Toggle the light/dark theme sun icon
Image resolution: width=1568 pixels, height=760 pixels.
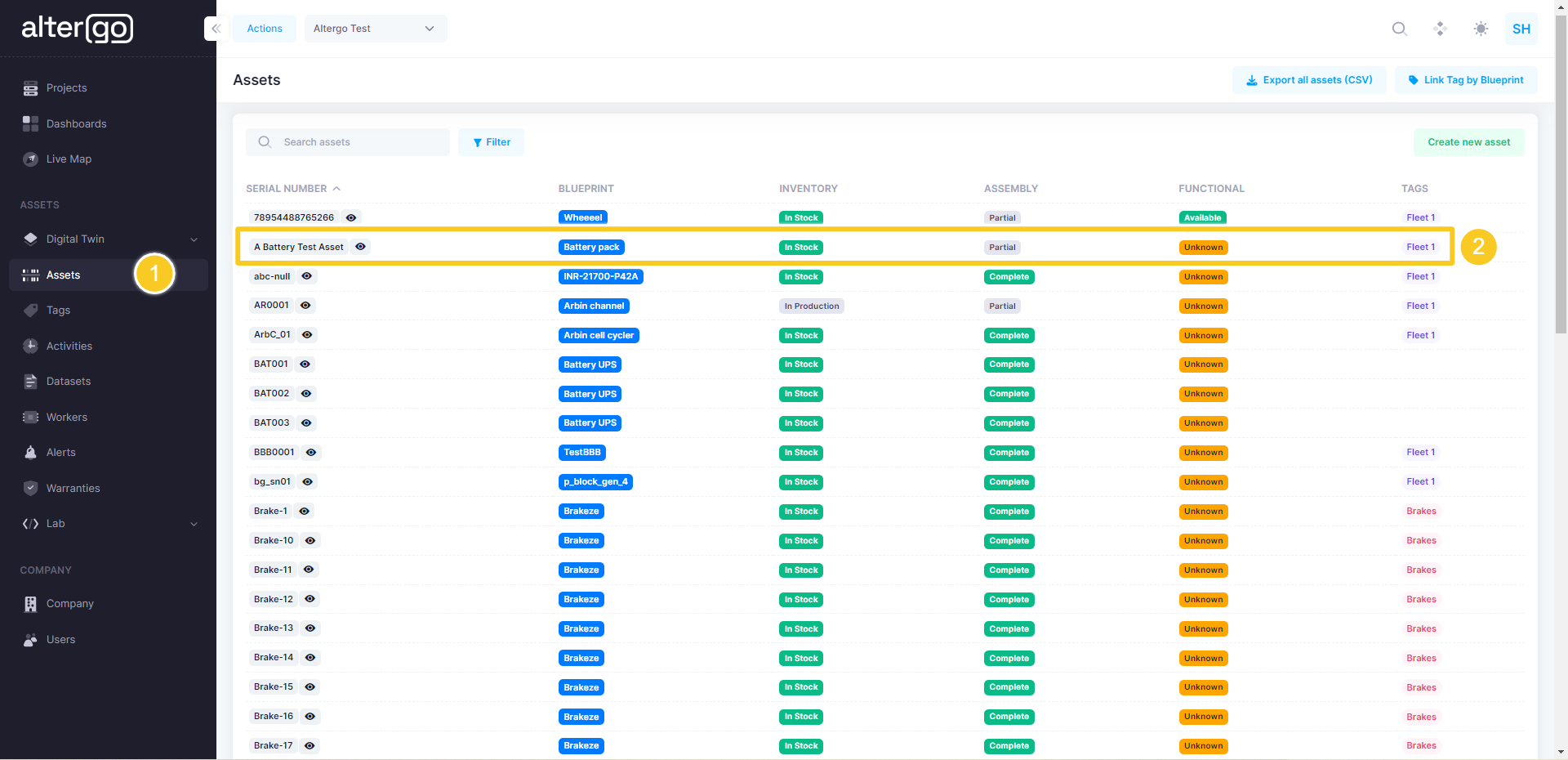point(1481,29)
